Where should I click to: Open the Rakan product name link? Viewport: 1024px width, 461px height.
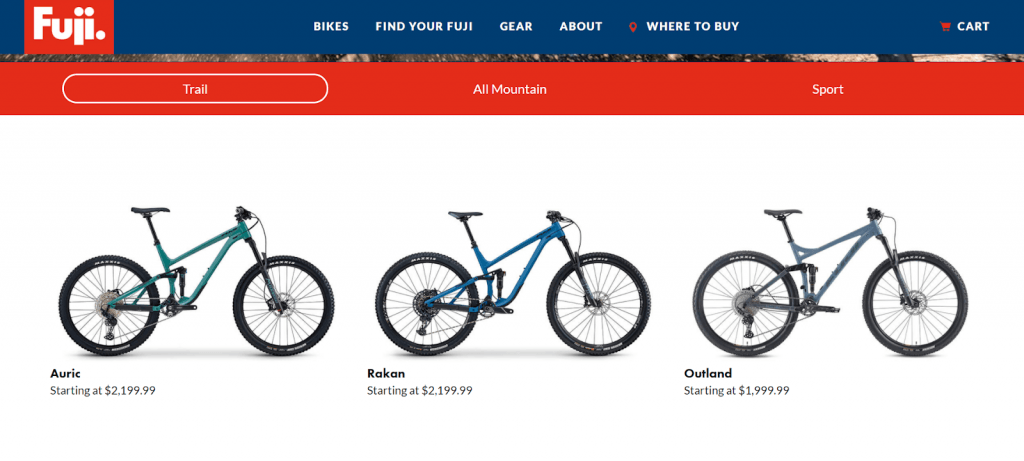(386, 374)
